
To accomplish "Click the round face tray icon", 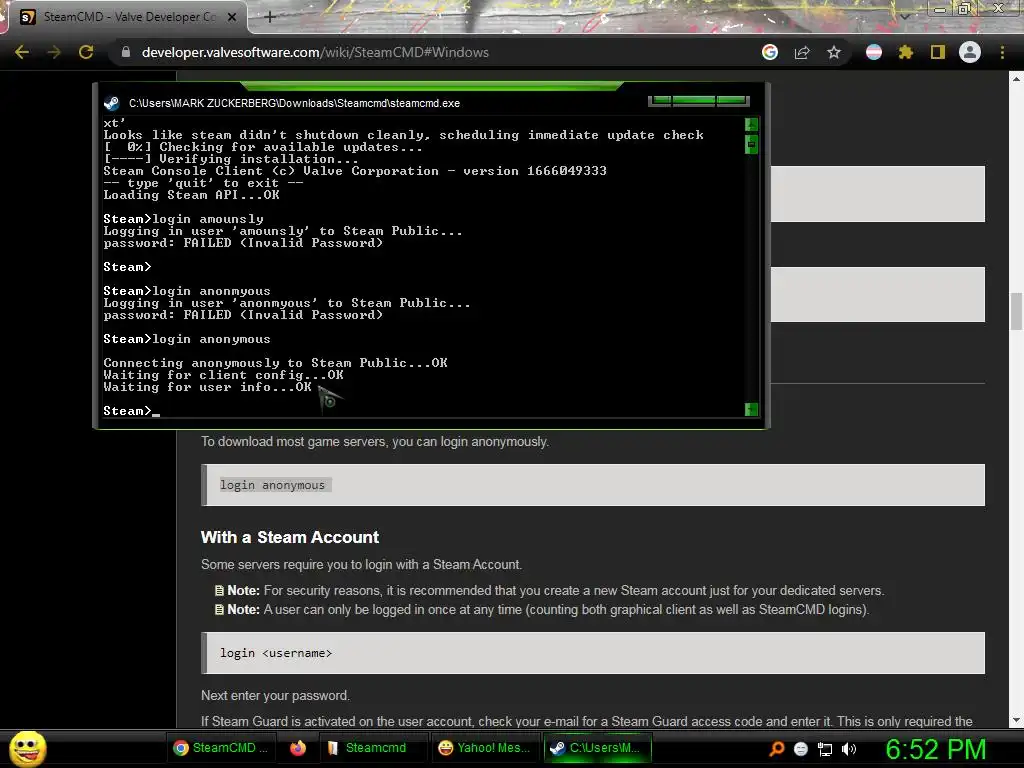I will tap(801, 749).
